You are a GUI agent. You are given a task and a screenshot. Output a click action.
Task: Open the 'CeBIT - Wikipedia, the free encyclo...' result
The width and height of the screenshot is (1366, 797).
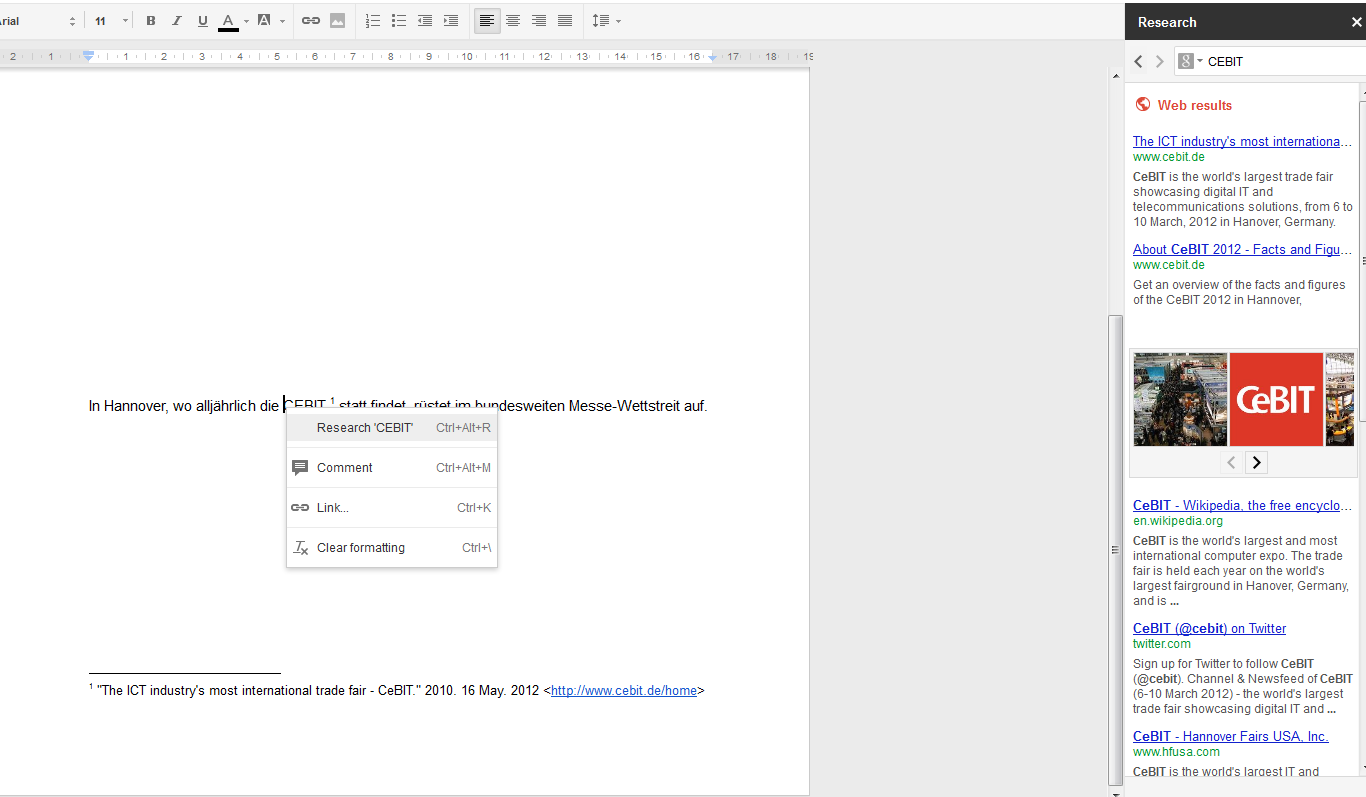[x=1243, y=506]
